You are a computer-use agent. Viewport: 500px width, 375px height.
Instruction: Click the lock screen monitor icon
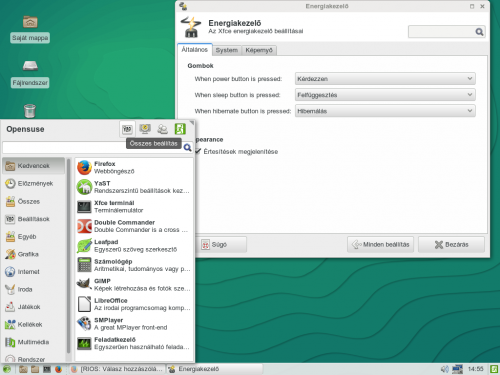[x=145, y=129]
